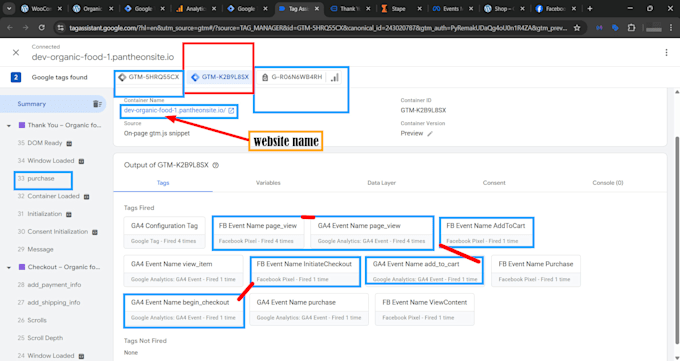Viewport: 680px width, 361px height.
Task: Select the GTM-K2B9L8SX container tab
Action: pos(220,77)
